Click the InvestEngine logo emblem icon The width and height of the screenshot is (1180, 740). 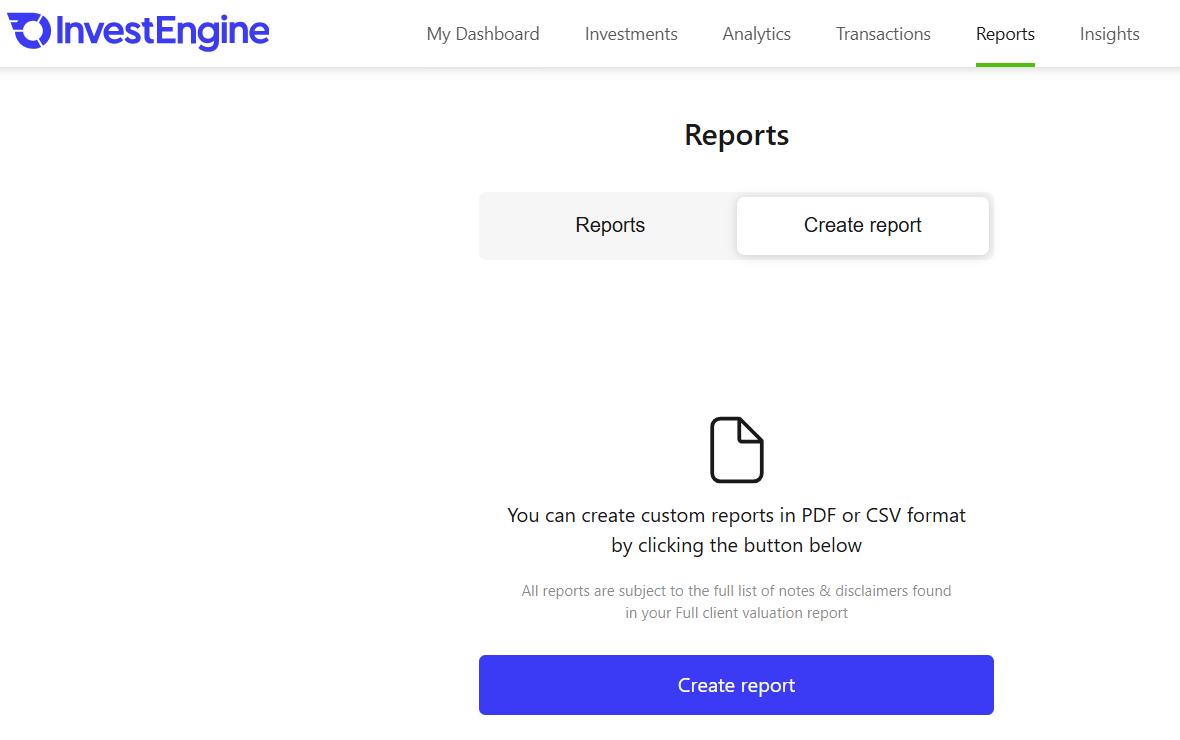[x=29, y=31]
